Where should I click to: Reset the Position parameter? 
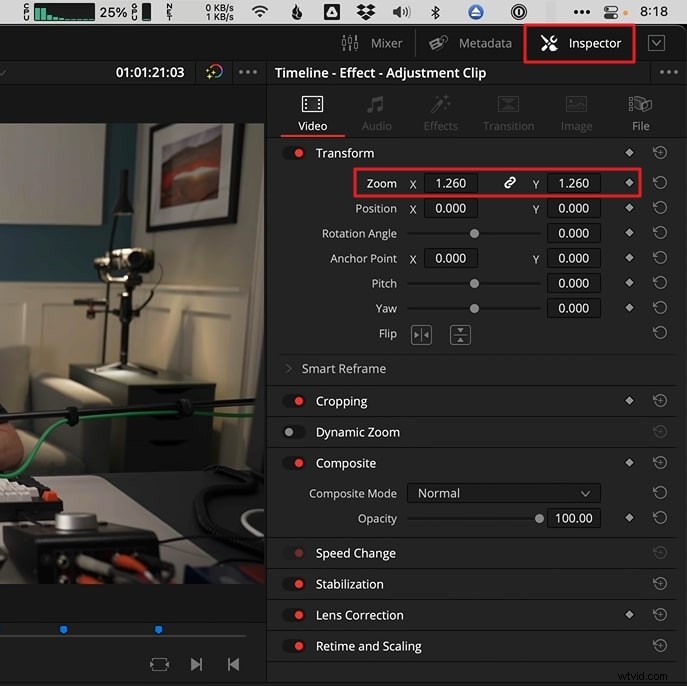point(660,208)
